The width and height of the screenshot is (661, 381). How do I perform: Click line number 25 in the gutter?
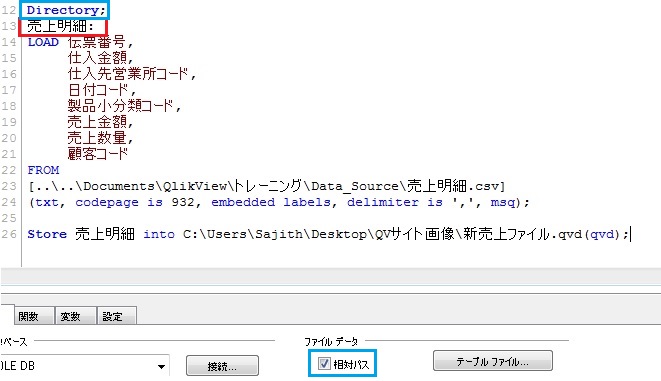point(9,218)
